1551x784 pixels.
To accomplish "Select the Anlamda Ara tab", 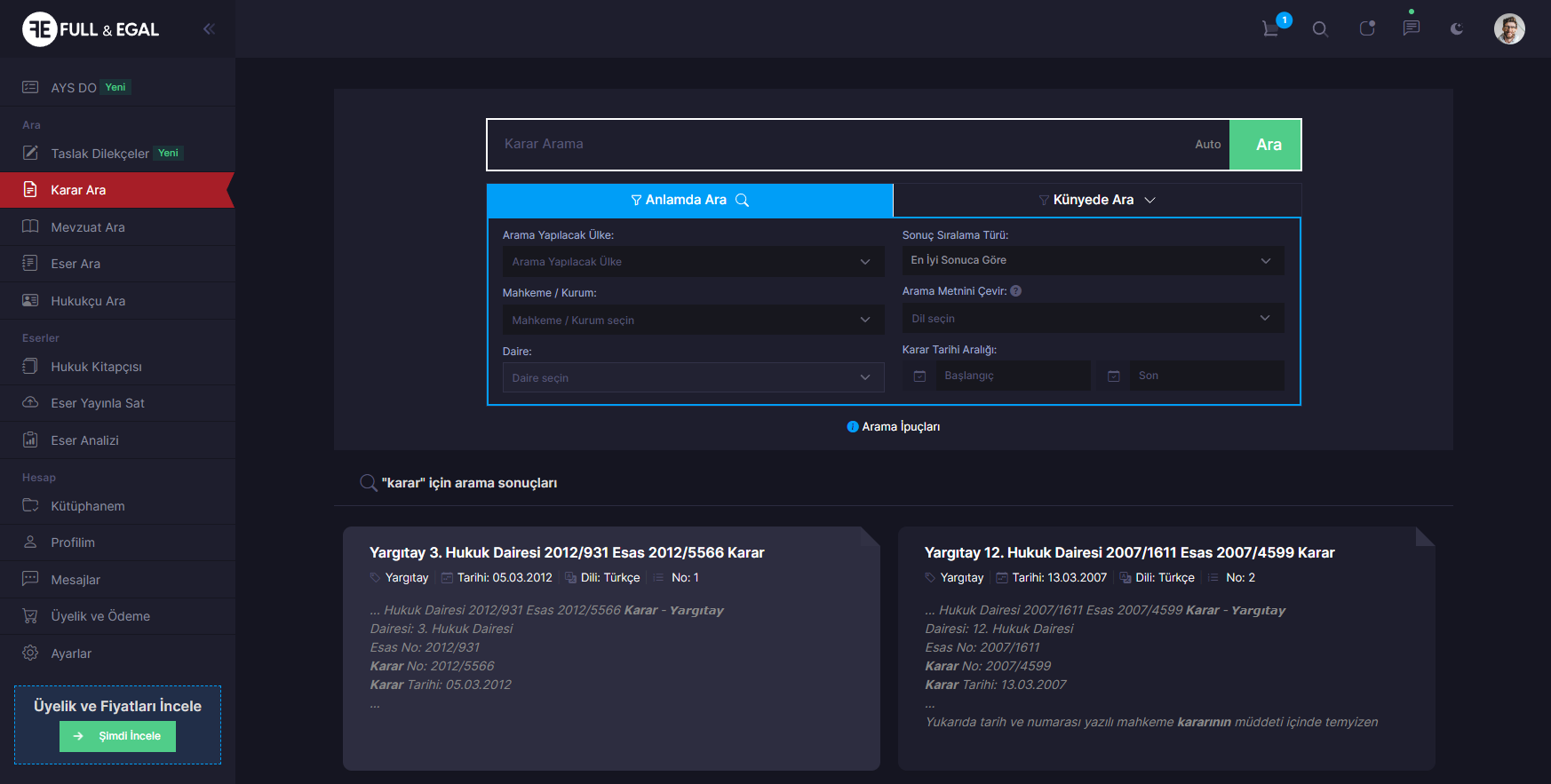I will (689, 201).
